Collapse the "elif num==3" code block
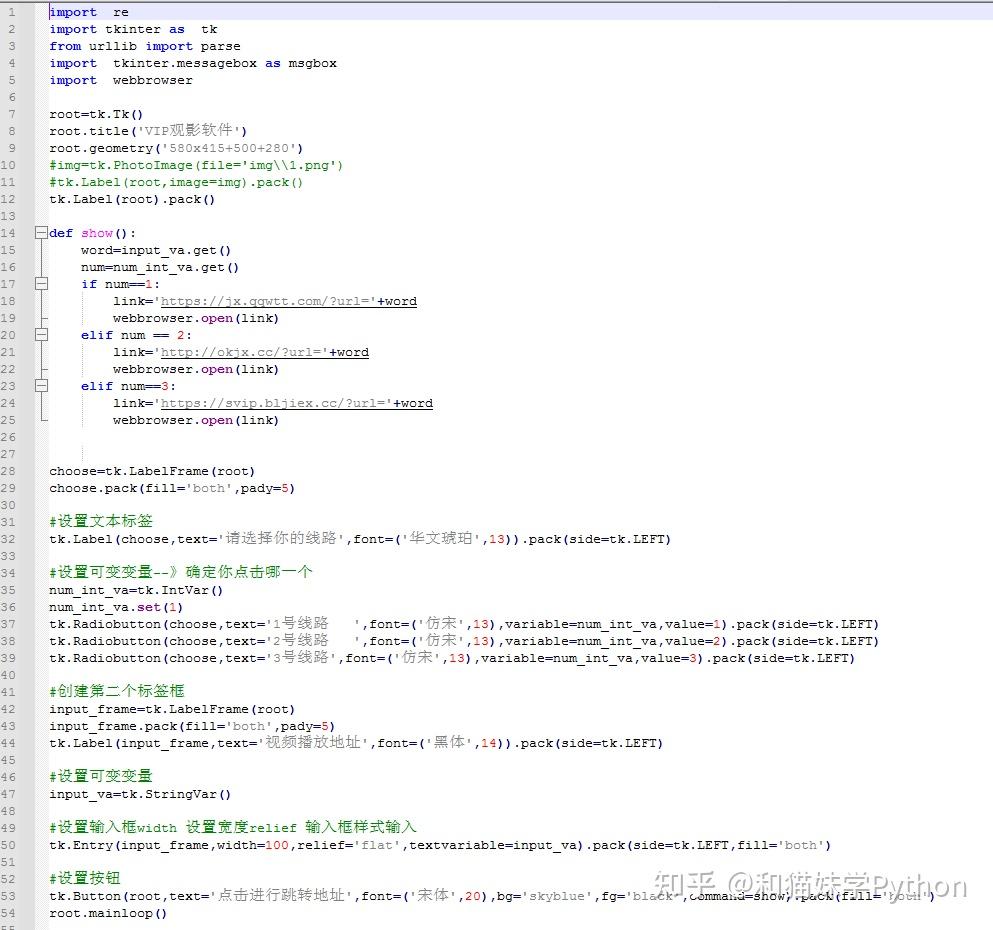The height and width of the screenshot is (930, 993). pos(41,386)
